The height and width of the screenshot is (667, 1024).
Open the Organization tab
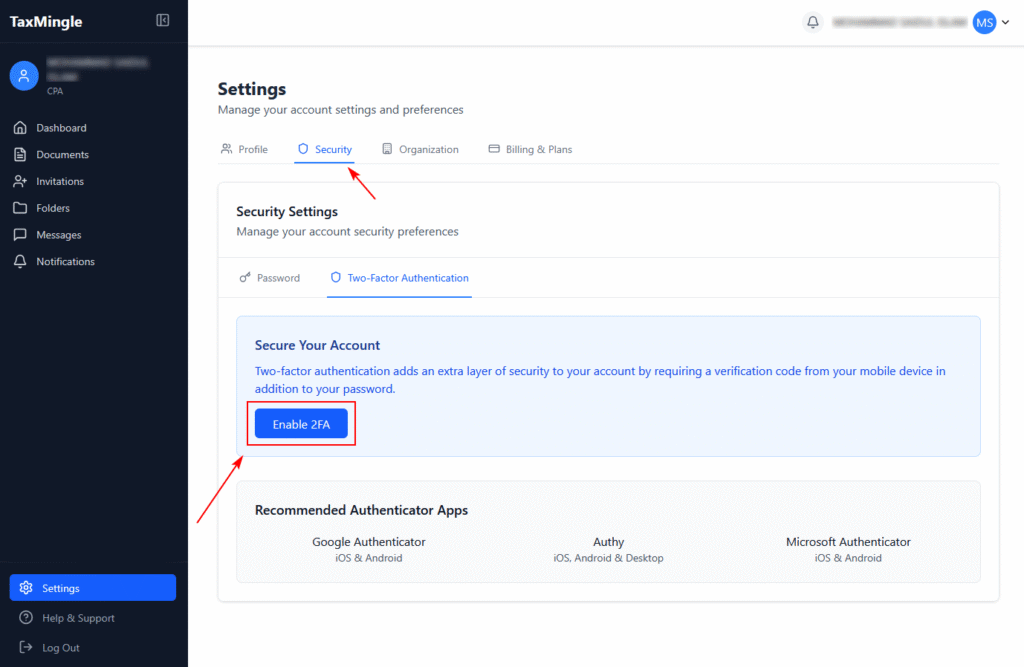pyautogui.click(x=420, y=149)
